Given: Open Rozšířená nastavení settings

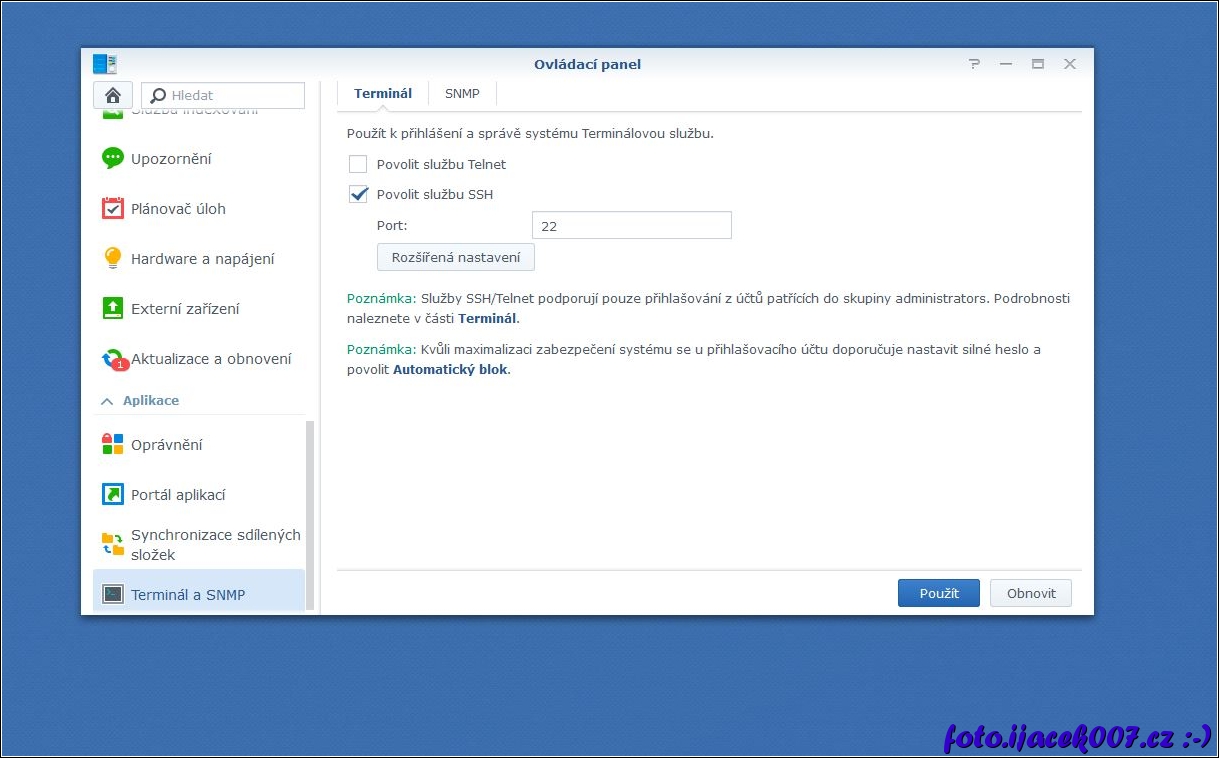Looking at the screenshot, I should pyautogui.click(x=456, y=258).
